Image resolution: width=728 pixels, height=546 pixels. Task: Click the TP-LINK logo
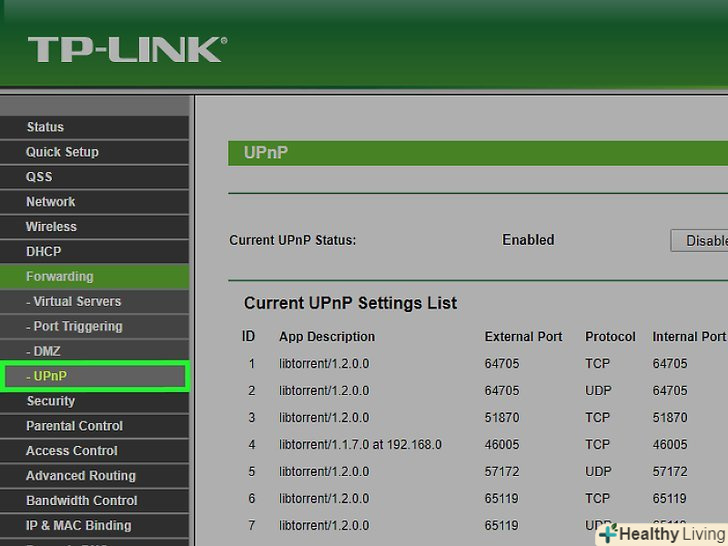(128, 49)
